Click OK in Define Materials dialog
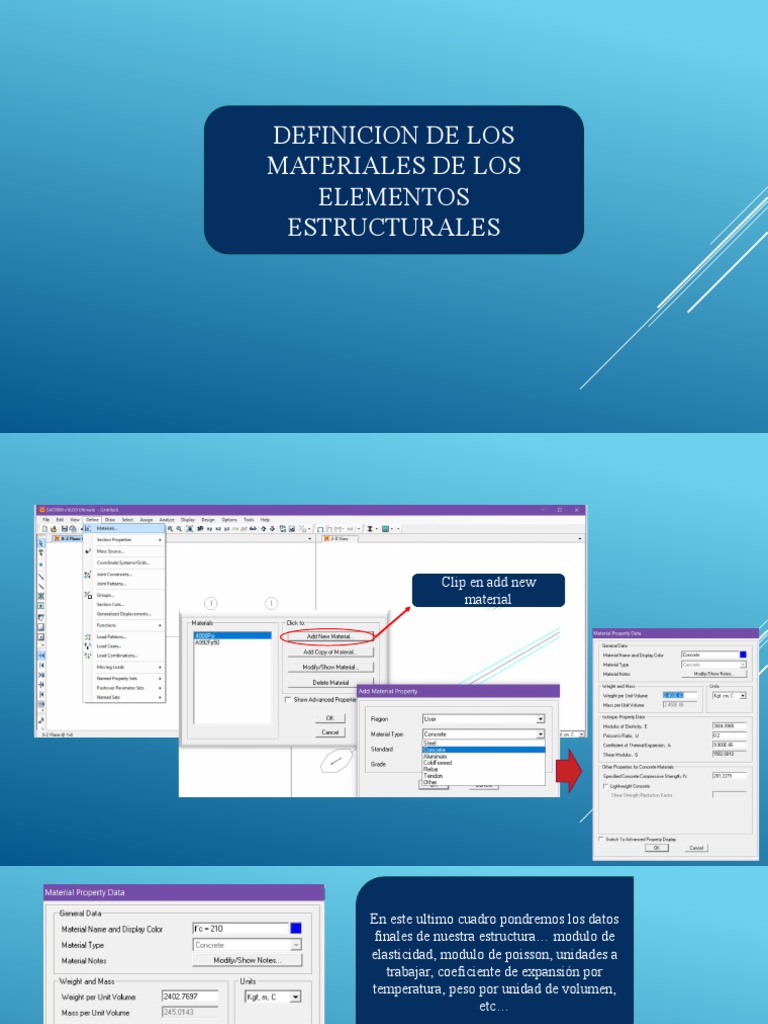 [x=330, y=718]
